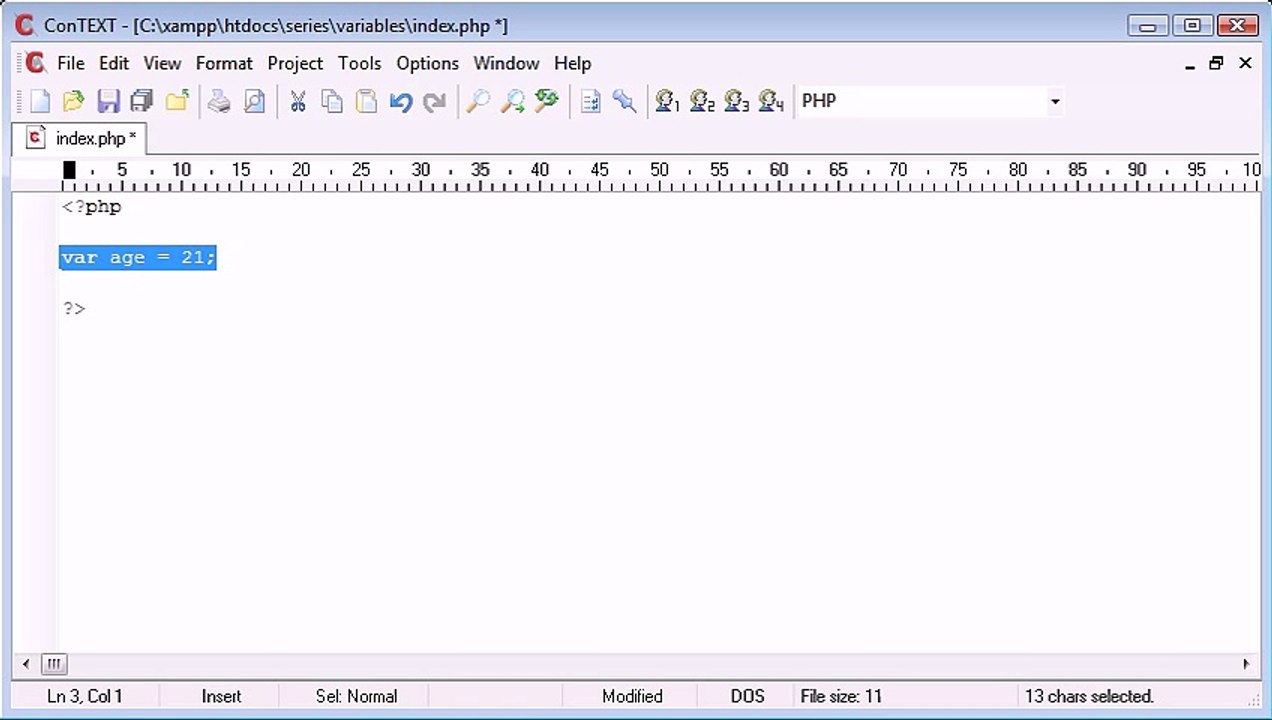Run user command key 2
Viewport: 1272px width, 720px height.
click(702, 101)
